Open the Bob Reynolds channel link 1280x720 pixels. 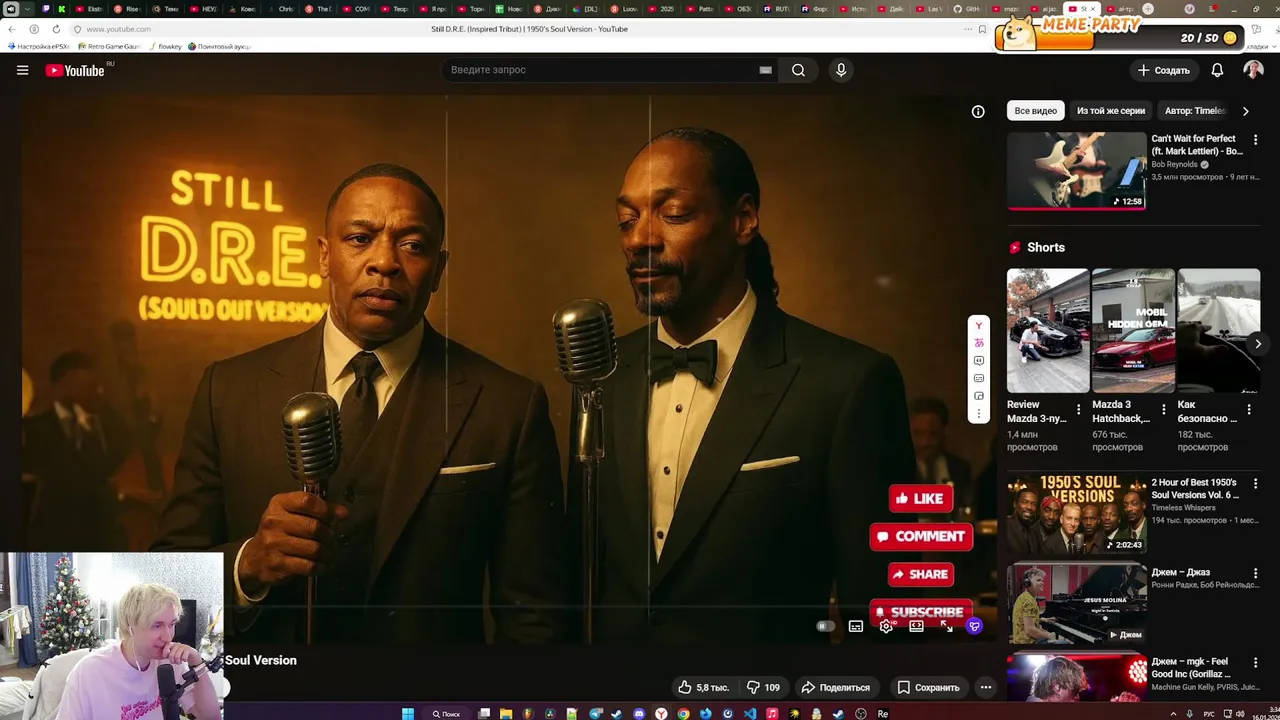coord(1174,164)
